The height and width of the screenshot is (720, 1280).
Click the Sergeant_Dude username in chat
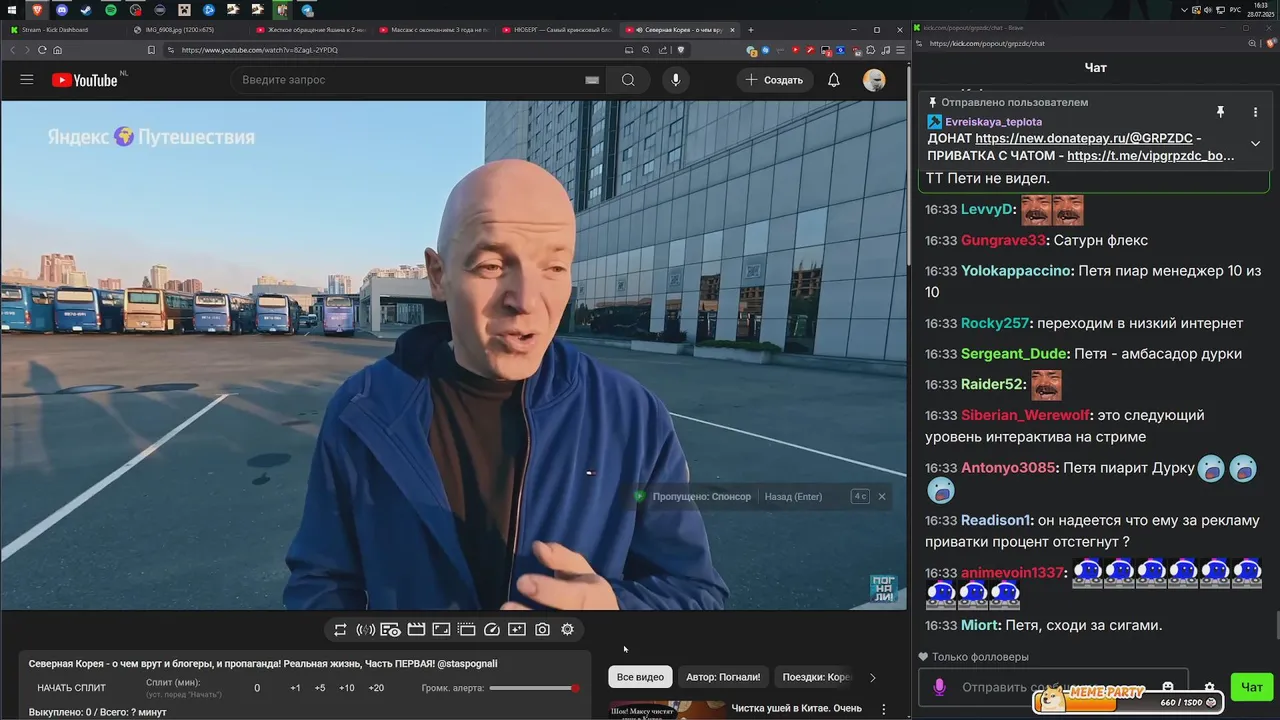pyautogui.click(x=1014, y=354)
